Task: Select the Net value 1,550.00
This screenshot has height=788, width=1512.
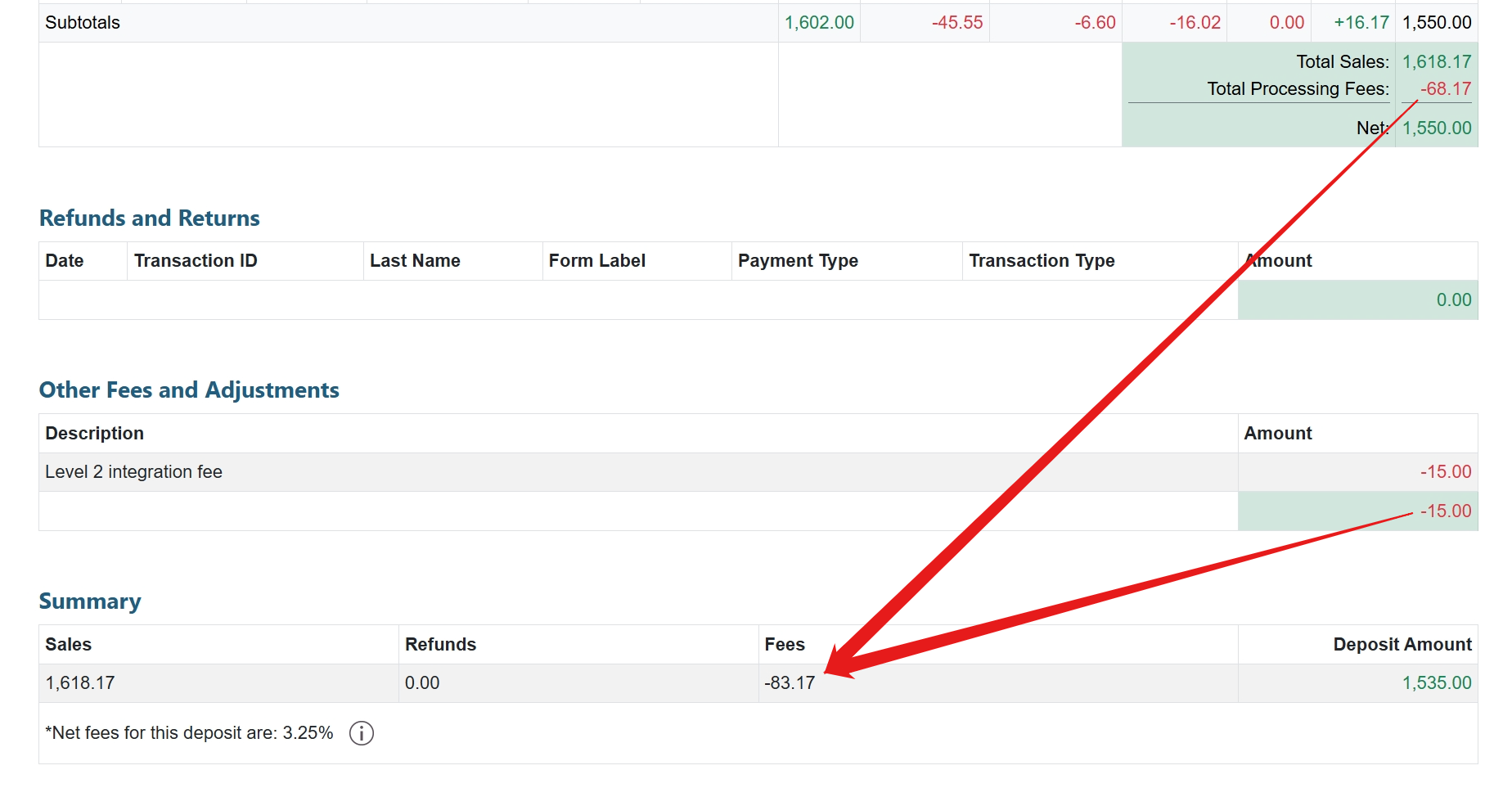Action: click(1437, 128)
